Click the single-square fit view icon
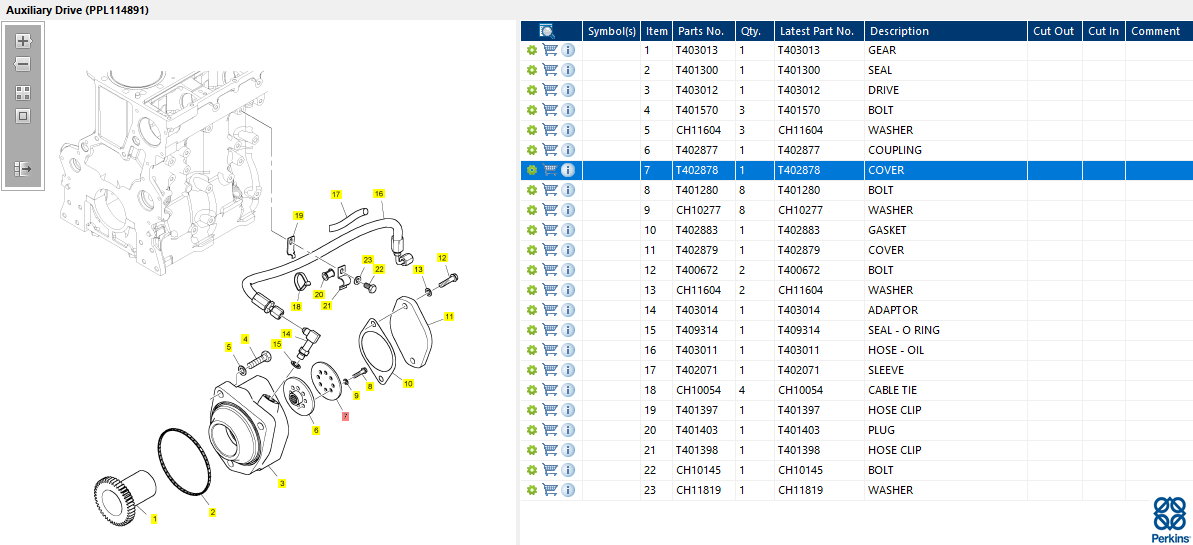The width and height of the screenshot is (1193, 545). click(23, 116)
